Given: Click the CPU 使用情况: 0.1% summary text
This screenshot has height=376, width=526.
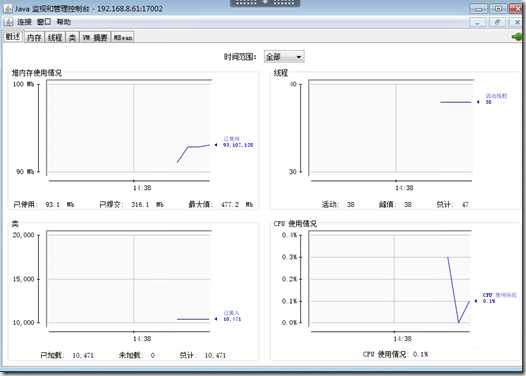Looking at the screenshot, I should pyautogui.click(x=395, y=354).
